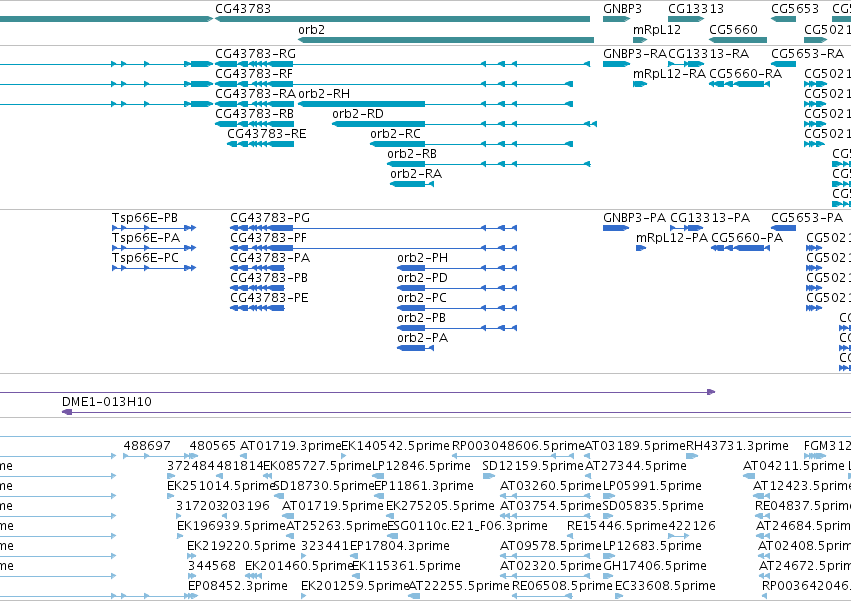Select the CG13313 gene feature
This screenshot has height=601, width=851.
tap(686, 19)
